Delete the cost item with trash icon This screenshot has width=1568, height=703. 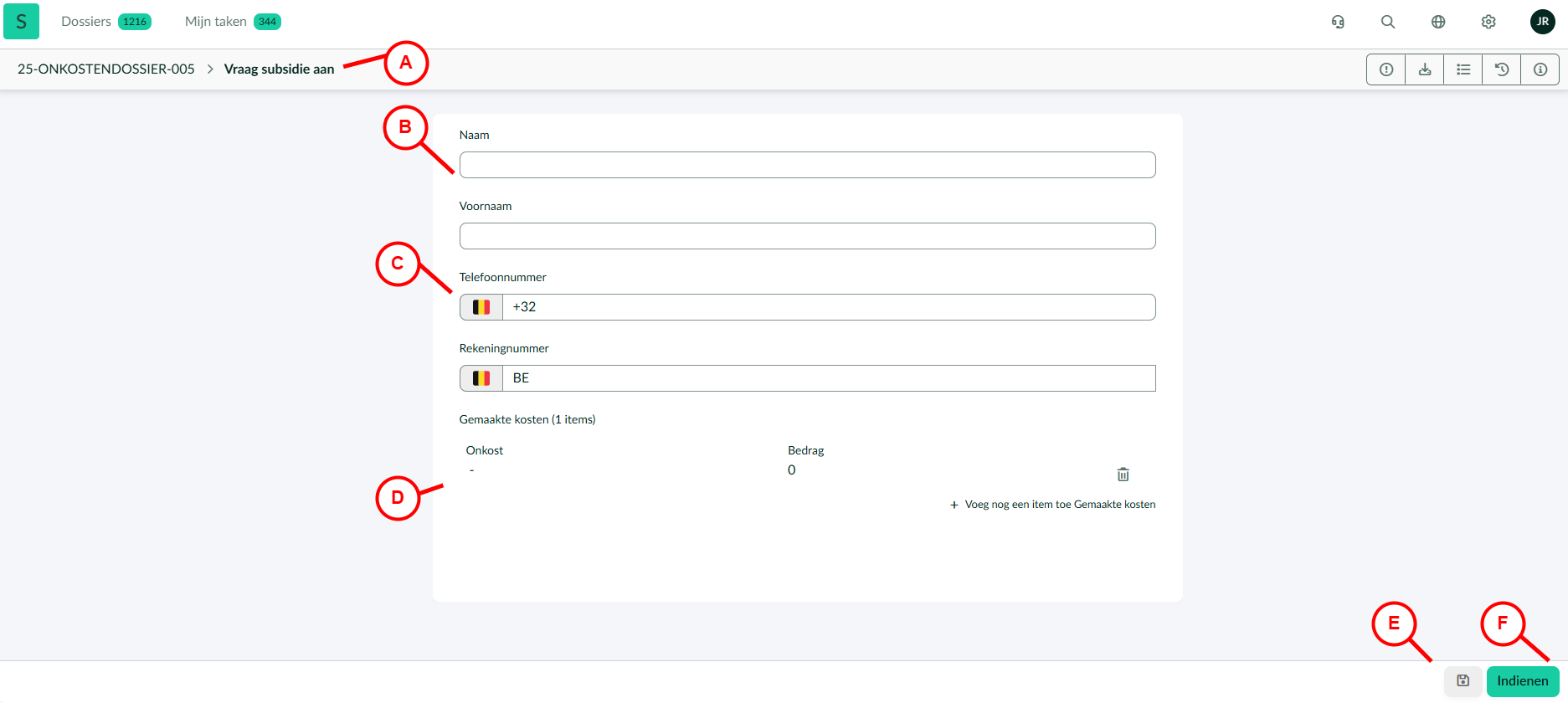(x=1123, y=475)
